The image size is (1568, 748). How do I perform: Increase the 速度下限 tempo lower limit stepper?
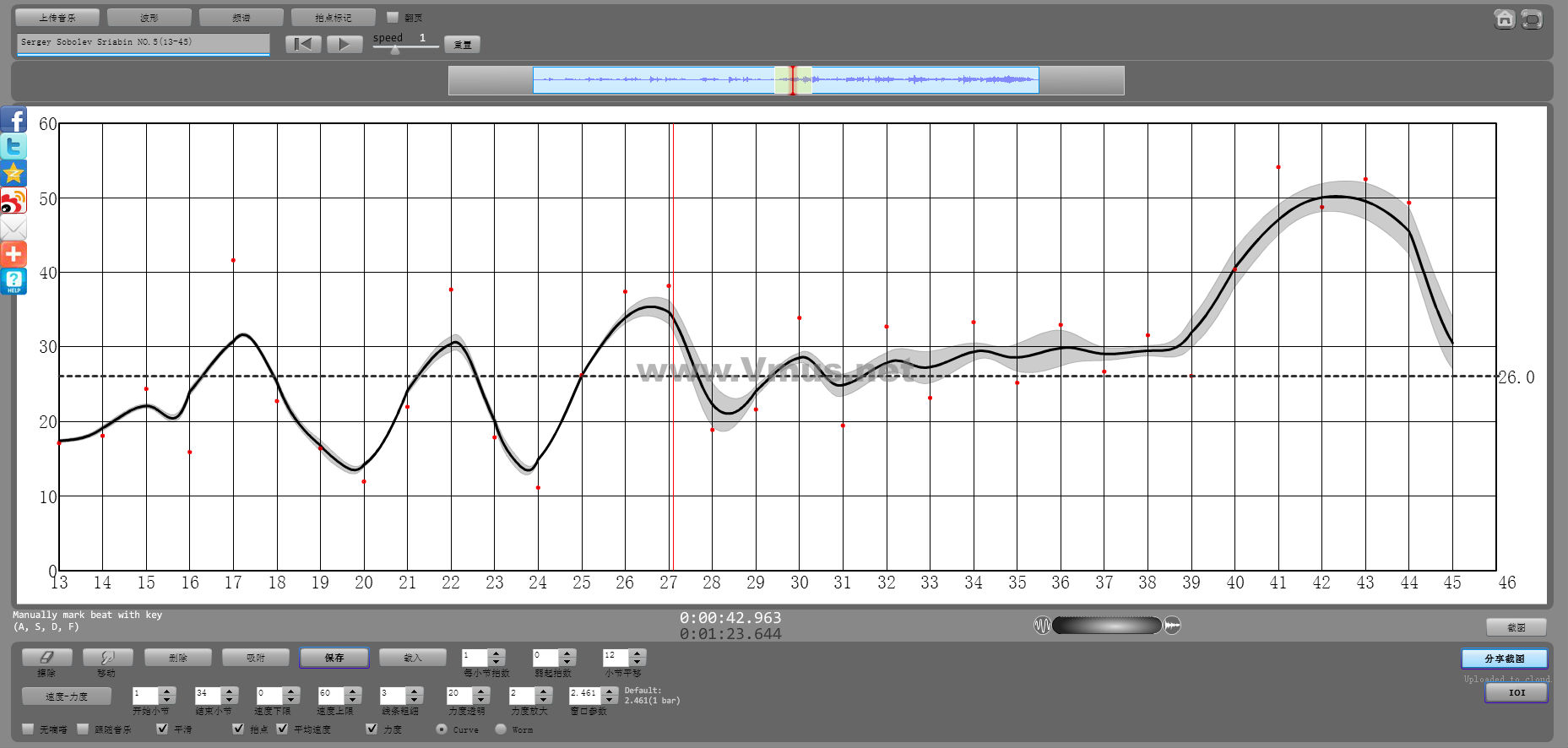click(291, 691)
